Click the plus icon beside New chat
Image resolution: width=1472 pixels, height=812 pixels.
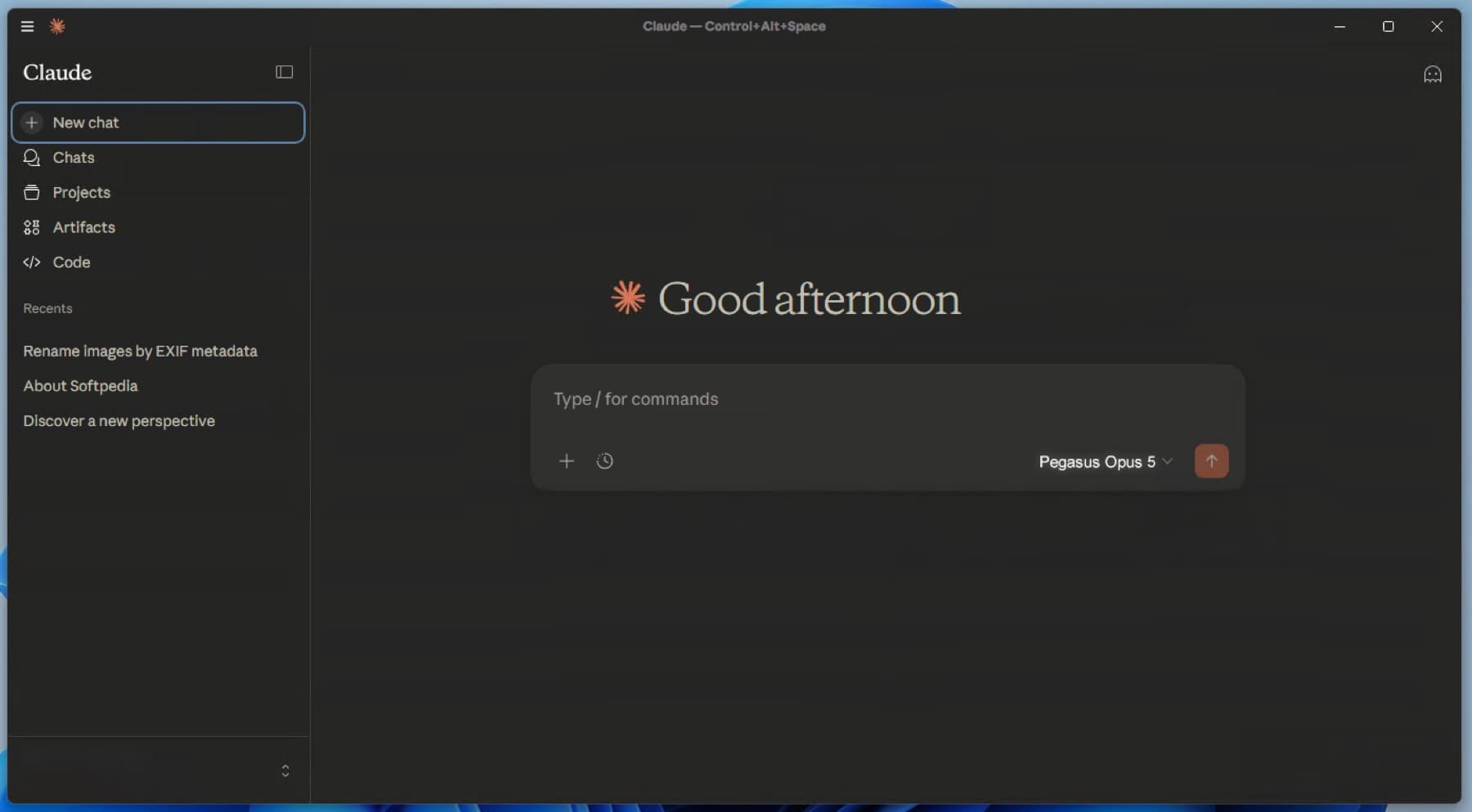[x=32, y=123]
